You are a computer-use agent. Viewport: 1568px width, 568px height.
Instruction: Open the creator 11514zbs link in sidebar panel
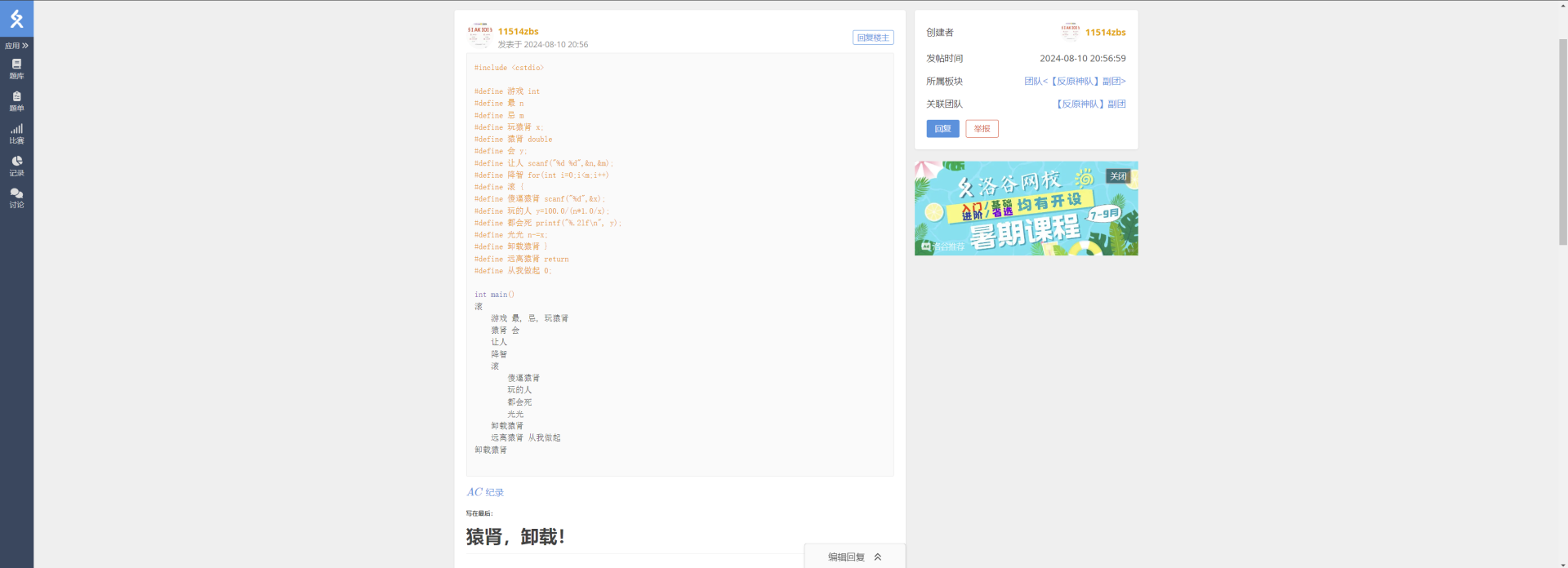(1105, 33)
